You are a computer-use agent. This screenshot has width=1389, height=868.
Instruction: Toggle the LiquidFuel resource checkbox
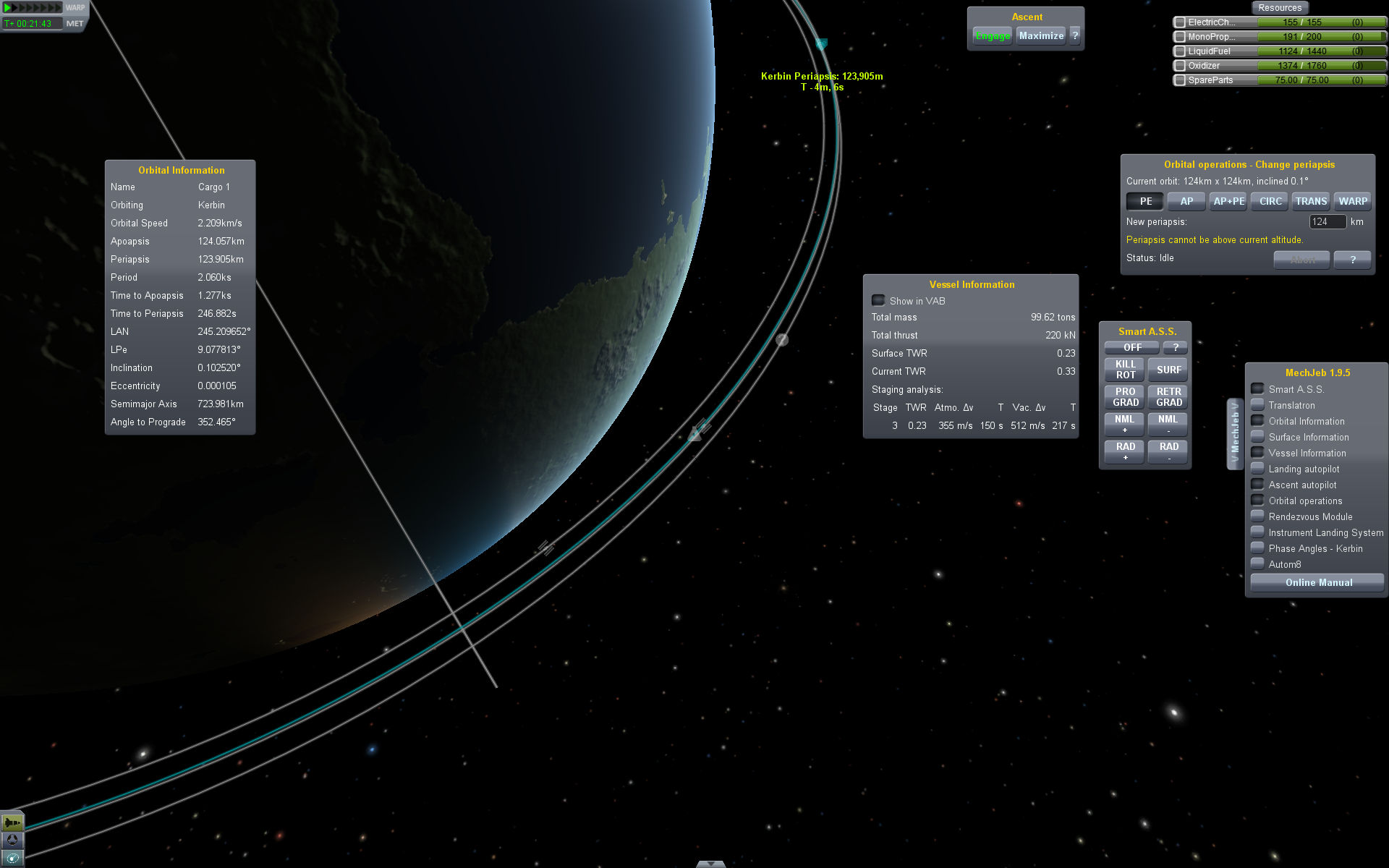click(1180, 51)
